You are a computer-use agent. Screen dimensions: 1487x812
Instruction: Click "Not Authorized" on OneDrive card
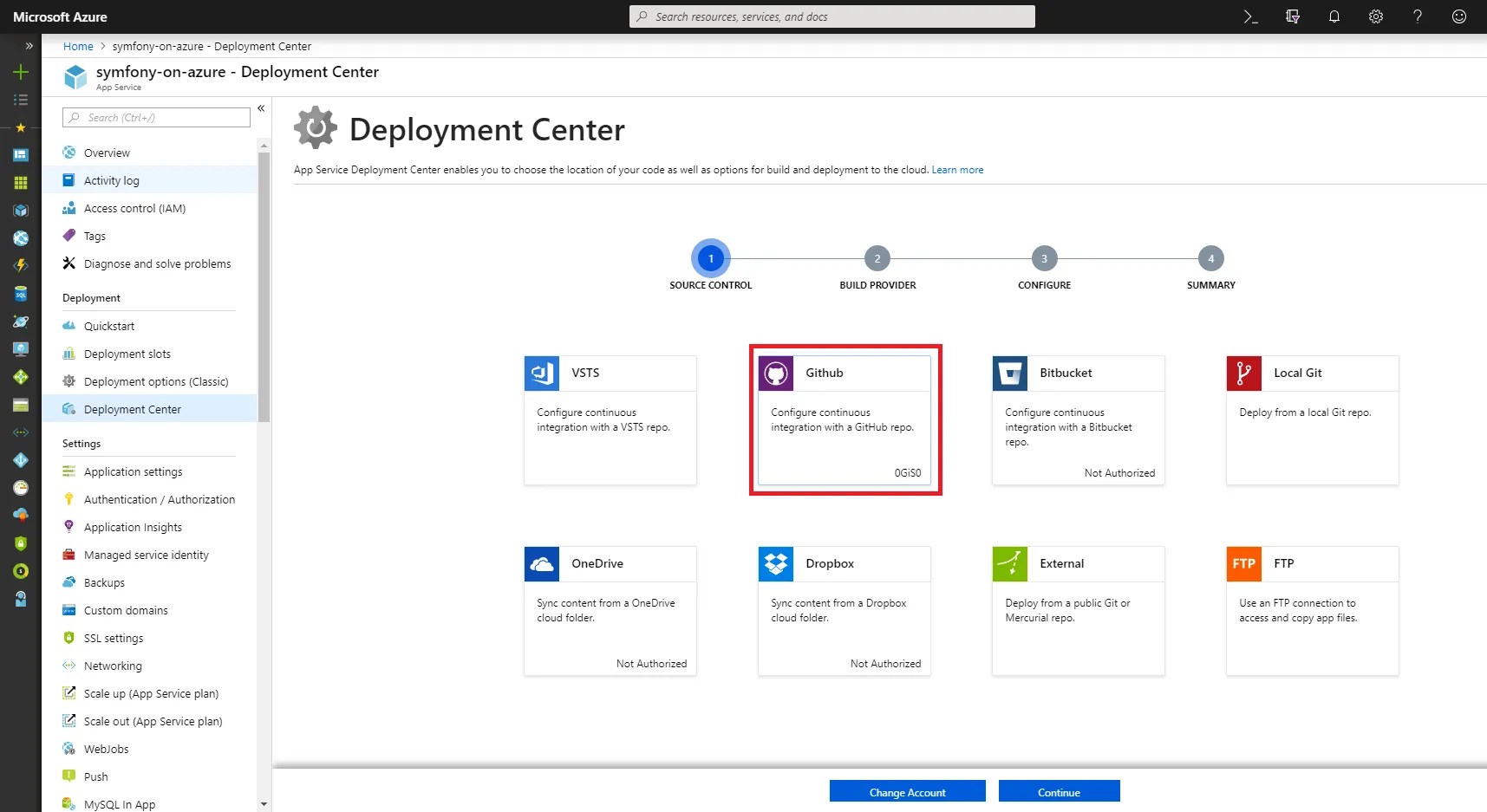[x=651, y=664]
